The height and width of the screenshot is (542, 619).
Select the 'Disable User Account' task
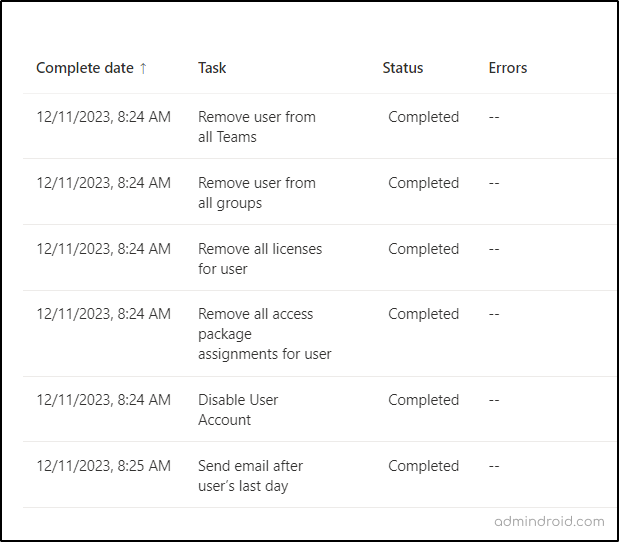(238, 410)
